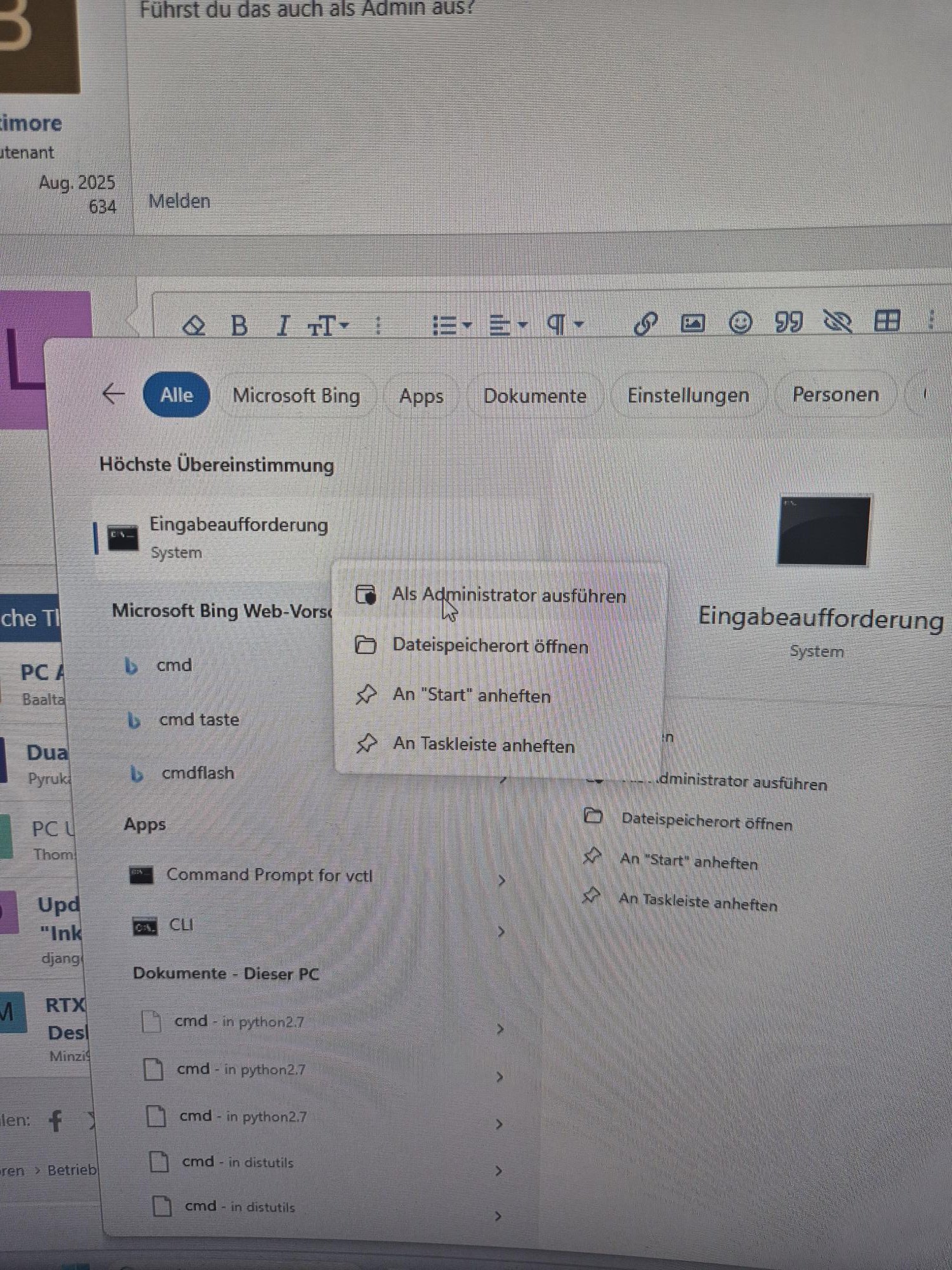
Task: Click the spoiler crossed-eye icon
Action: pos(837,321)
